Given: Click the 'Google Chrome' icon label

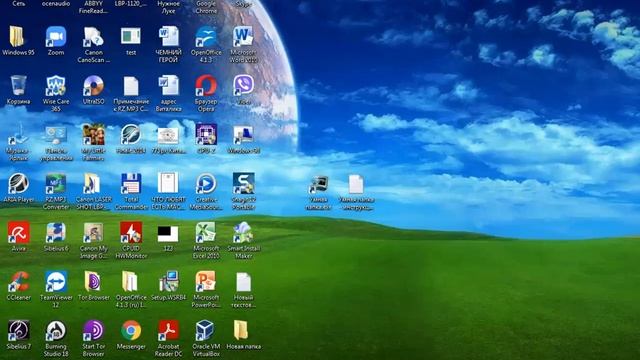Looking at the screenshot, I should pyautogui.click(x=206, y=7).
